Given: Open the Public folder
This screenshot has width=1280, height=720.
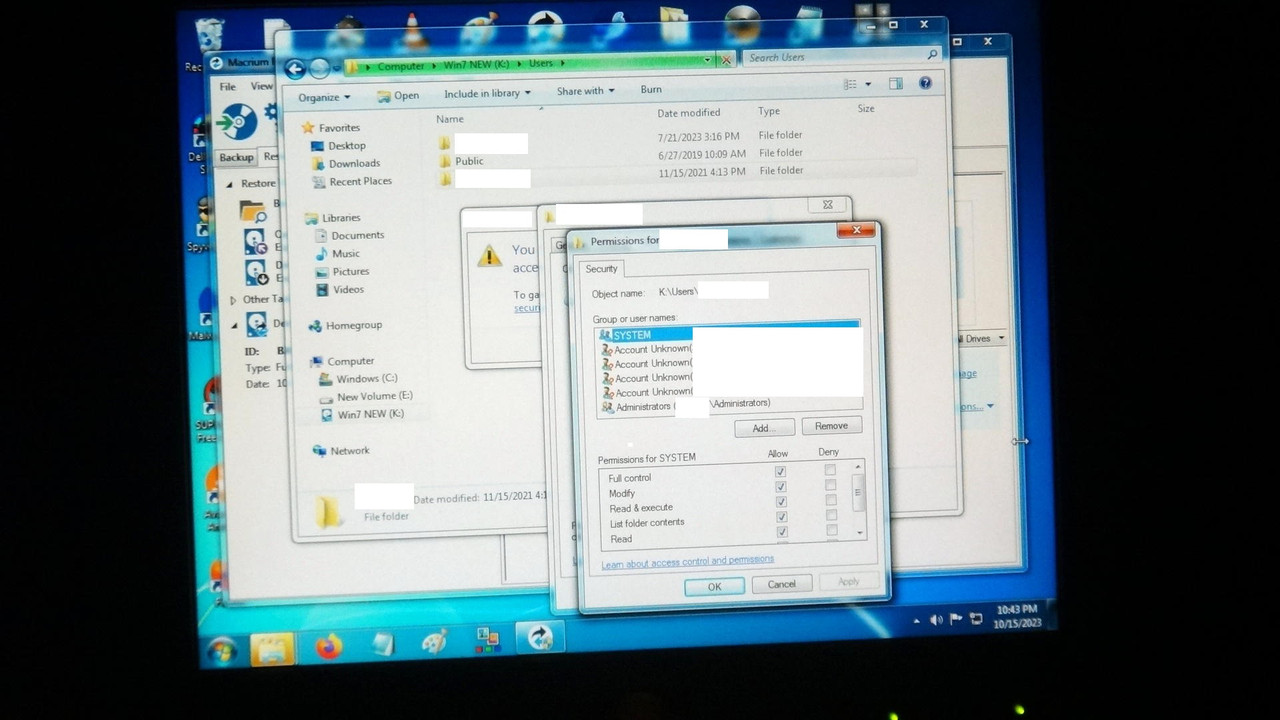Looking at the screenshot, I should [x=470, y=161].
